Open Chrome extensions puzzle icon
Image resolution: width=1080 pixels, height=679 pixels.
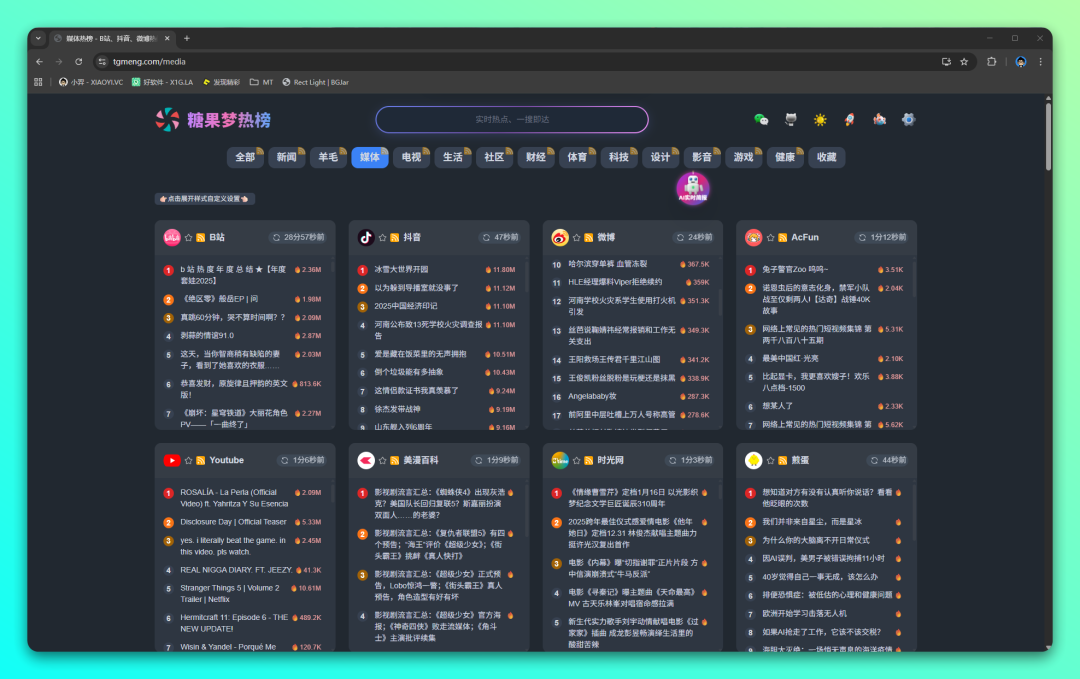991,62
